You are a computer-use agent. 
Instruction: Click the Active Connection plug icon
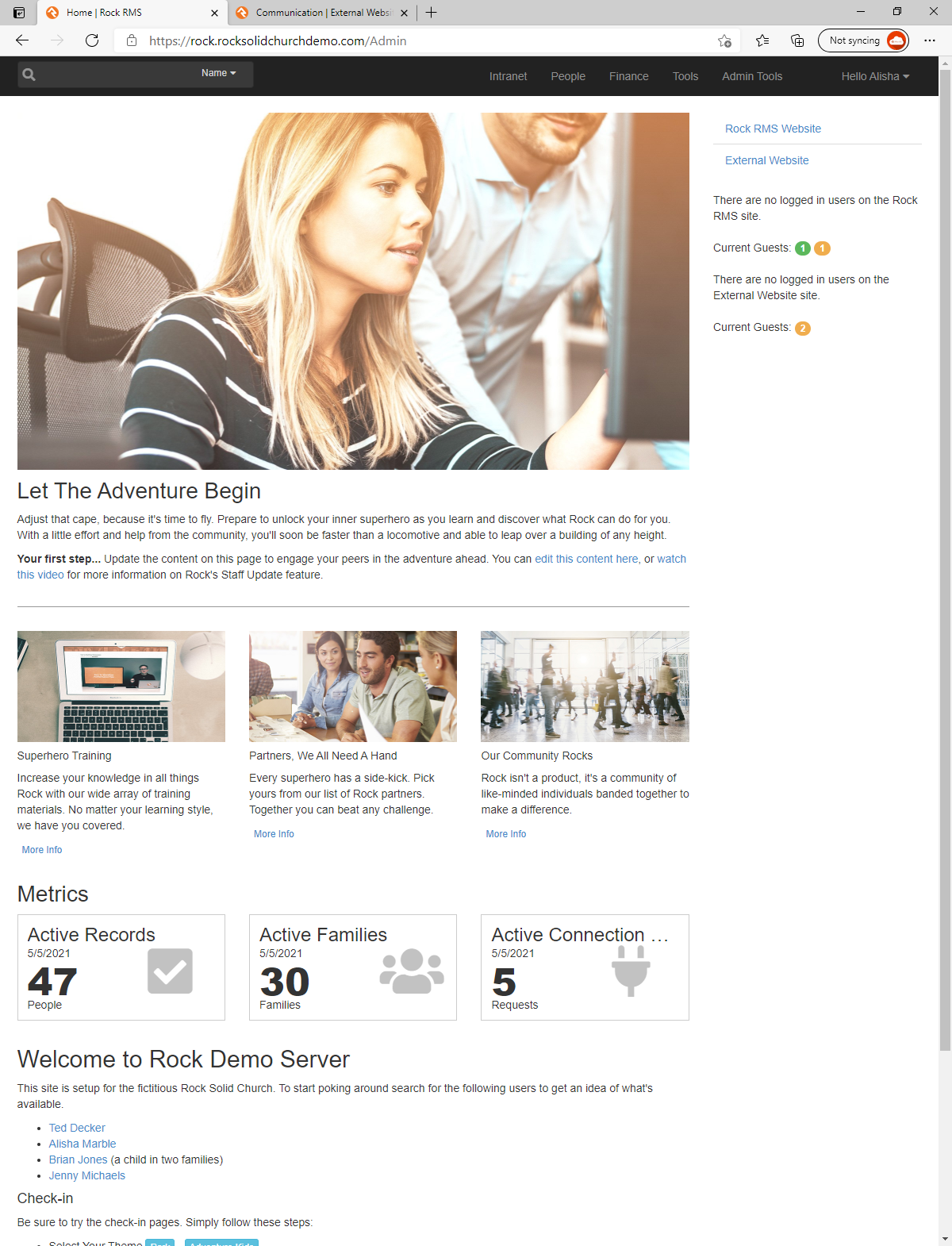click(x=631, y=971)
